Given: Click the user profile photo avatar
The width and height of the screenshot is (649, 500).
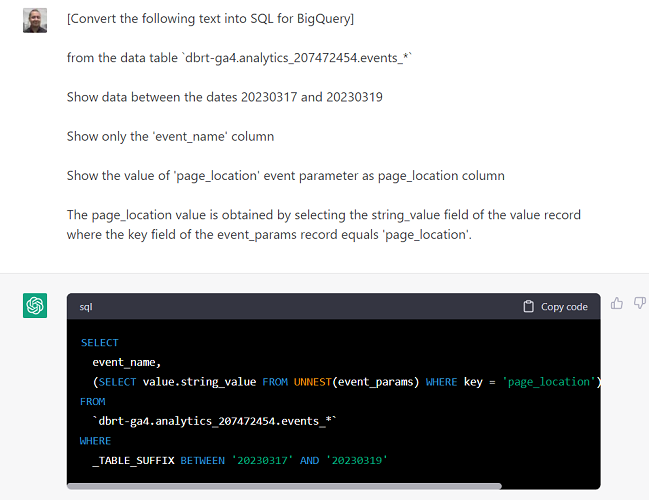Looking at the screenshot, I should point(35,20).
